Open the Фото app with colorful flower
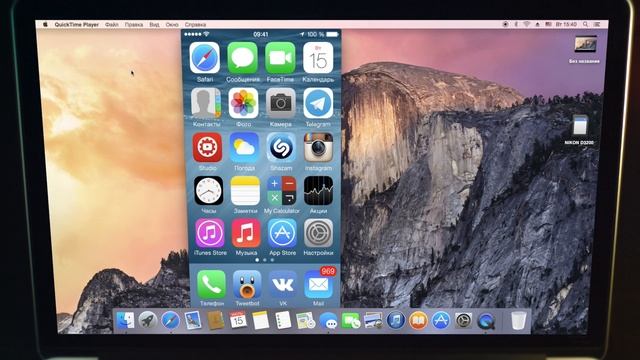The height and width of the screenshot is (360, 640). pos(243,102)
